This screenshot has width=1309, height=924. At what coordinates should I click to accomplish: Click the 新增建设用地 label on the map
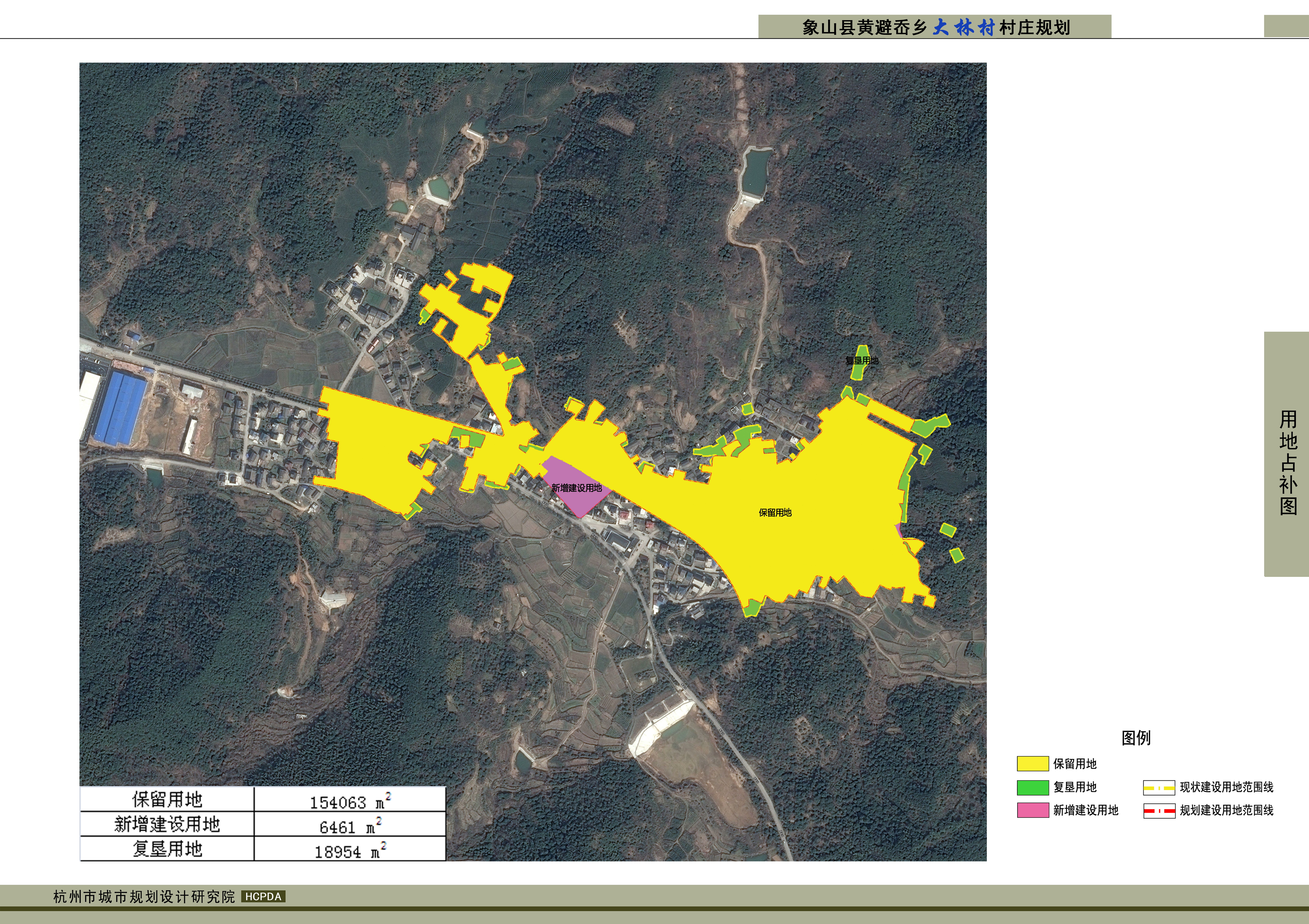point(576,488)
